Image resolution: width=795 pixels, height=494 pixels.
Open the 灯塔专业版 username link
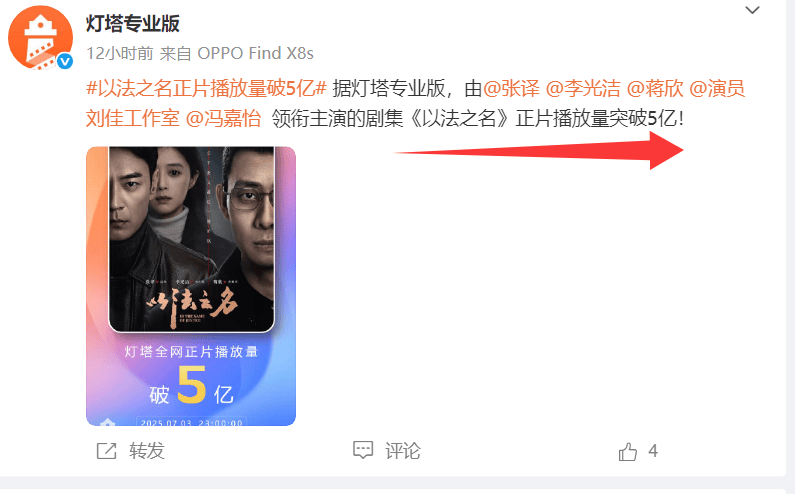pos(133,23)
